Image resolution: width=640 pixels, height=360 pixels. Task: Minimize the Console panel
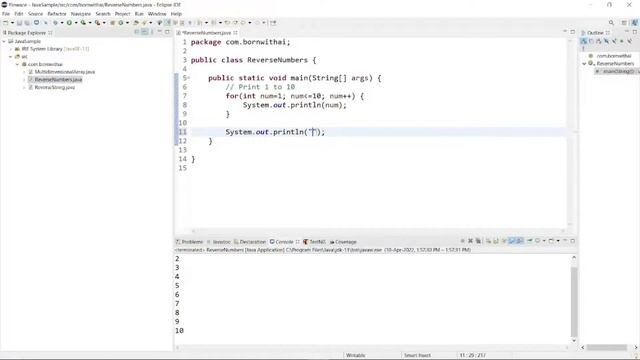click(x=565, y=241)
